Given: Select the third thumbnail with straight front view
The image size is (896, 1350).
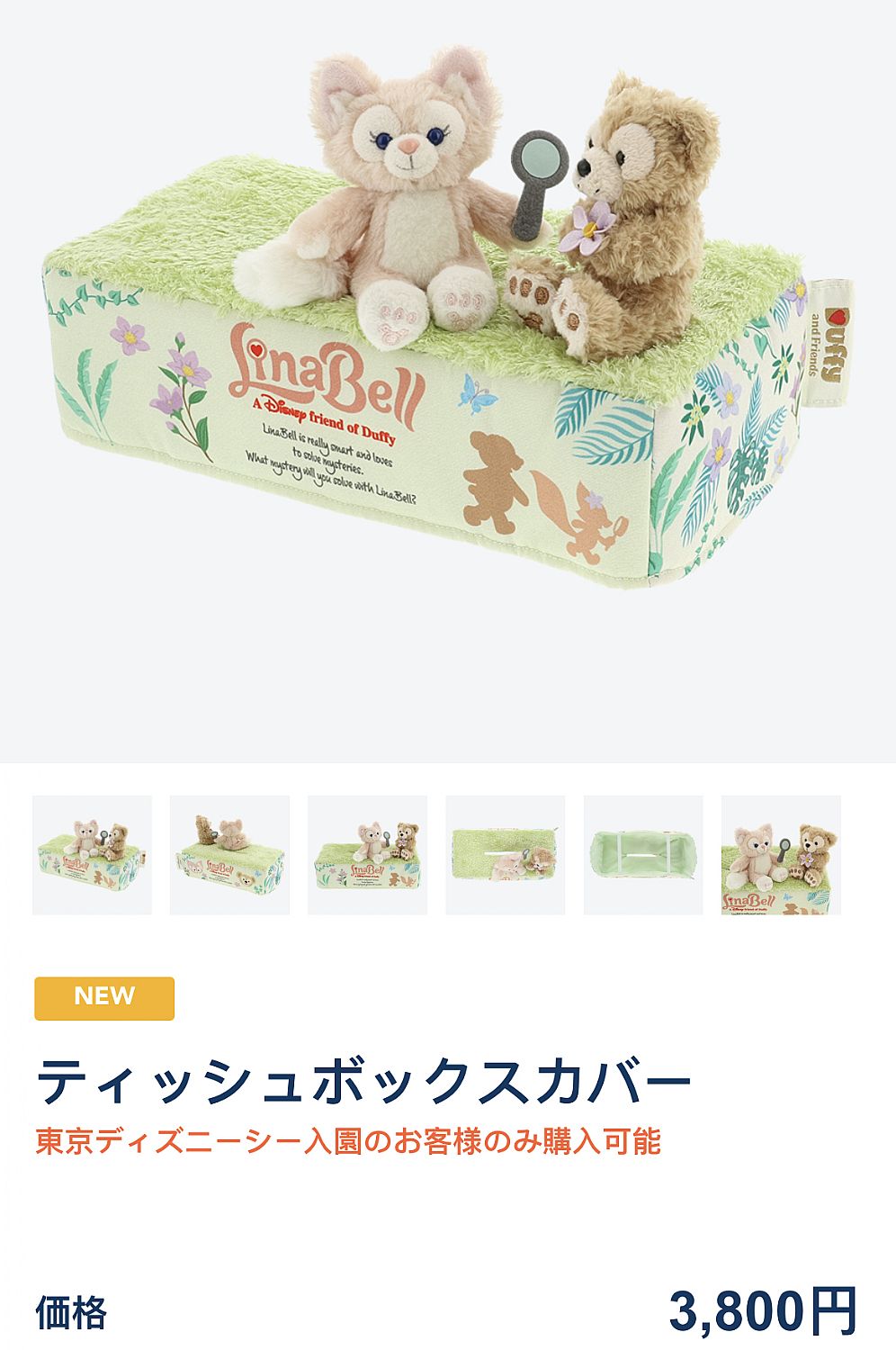Looking at the screenshot, I should click(x=367, y=855).
